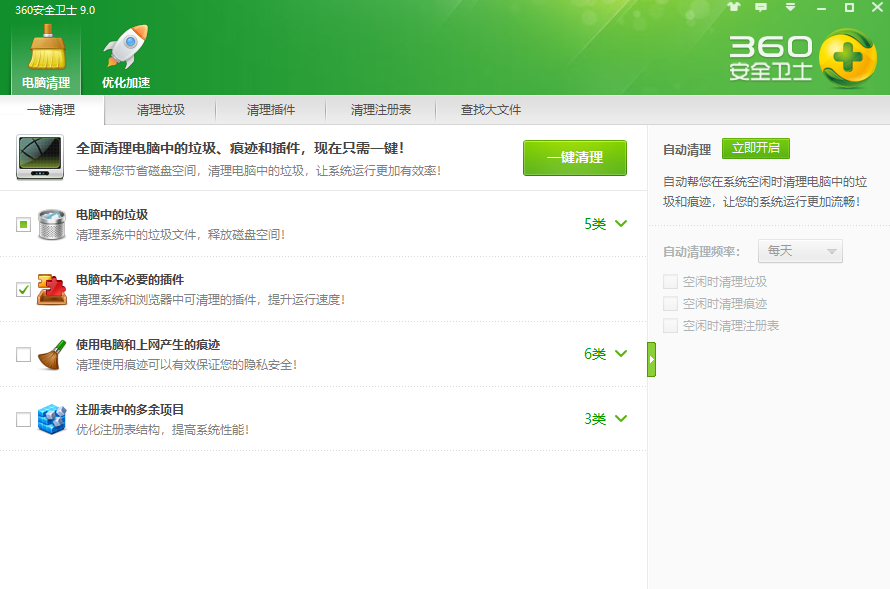The height and width of the screenshot is (589, 890).
Task: Click the 360安全卫士 9.0 title text
Action: click(x=55, y=10)
